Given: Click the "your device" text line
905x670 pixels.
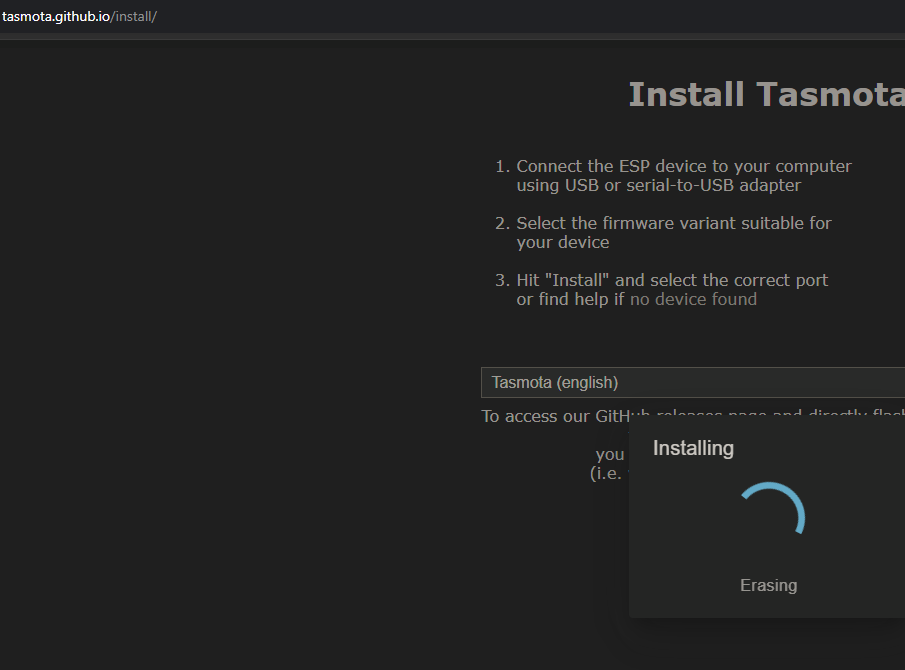Looking at the screenshot, I should point(562,242).
